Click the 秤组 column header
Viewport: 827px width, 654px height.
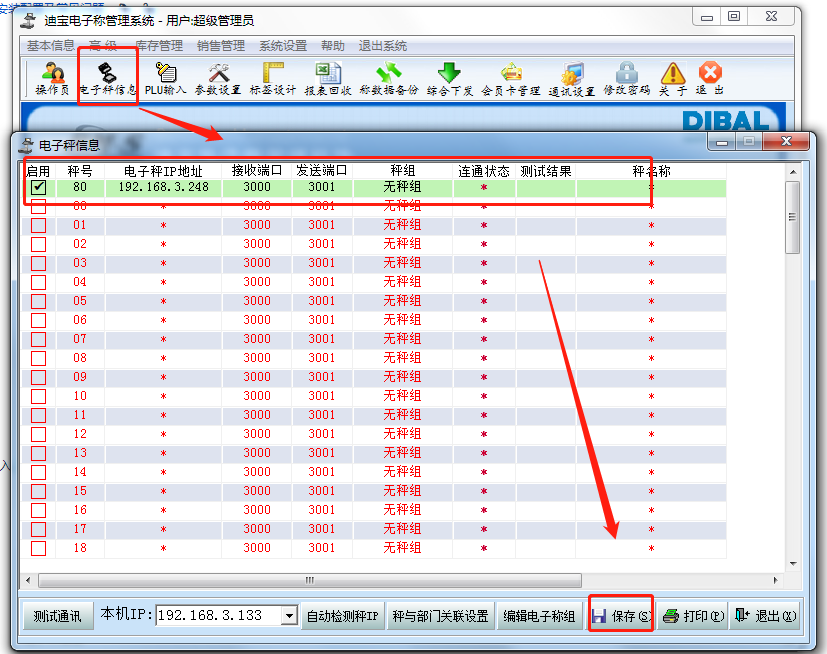(x=402, y=171)
